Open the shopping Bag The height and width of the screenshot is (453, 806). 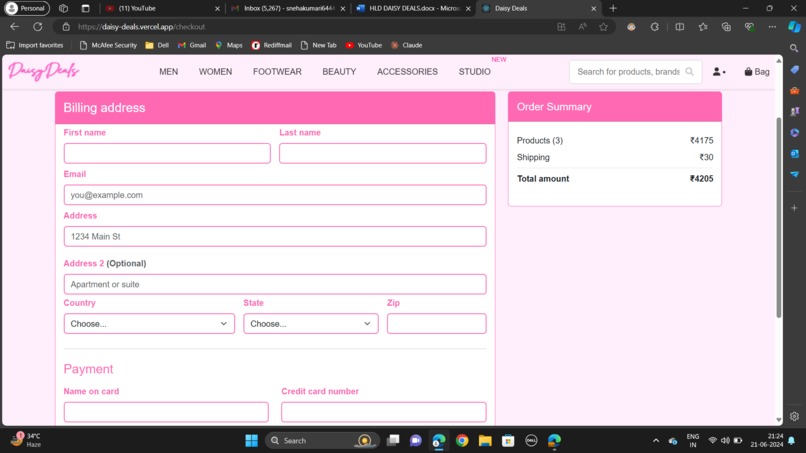point(757,72)
